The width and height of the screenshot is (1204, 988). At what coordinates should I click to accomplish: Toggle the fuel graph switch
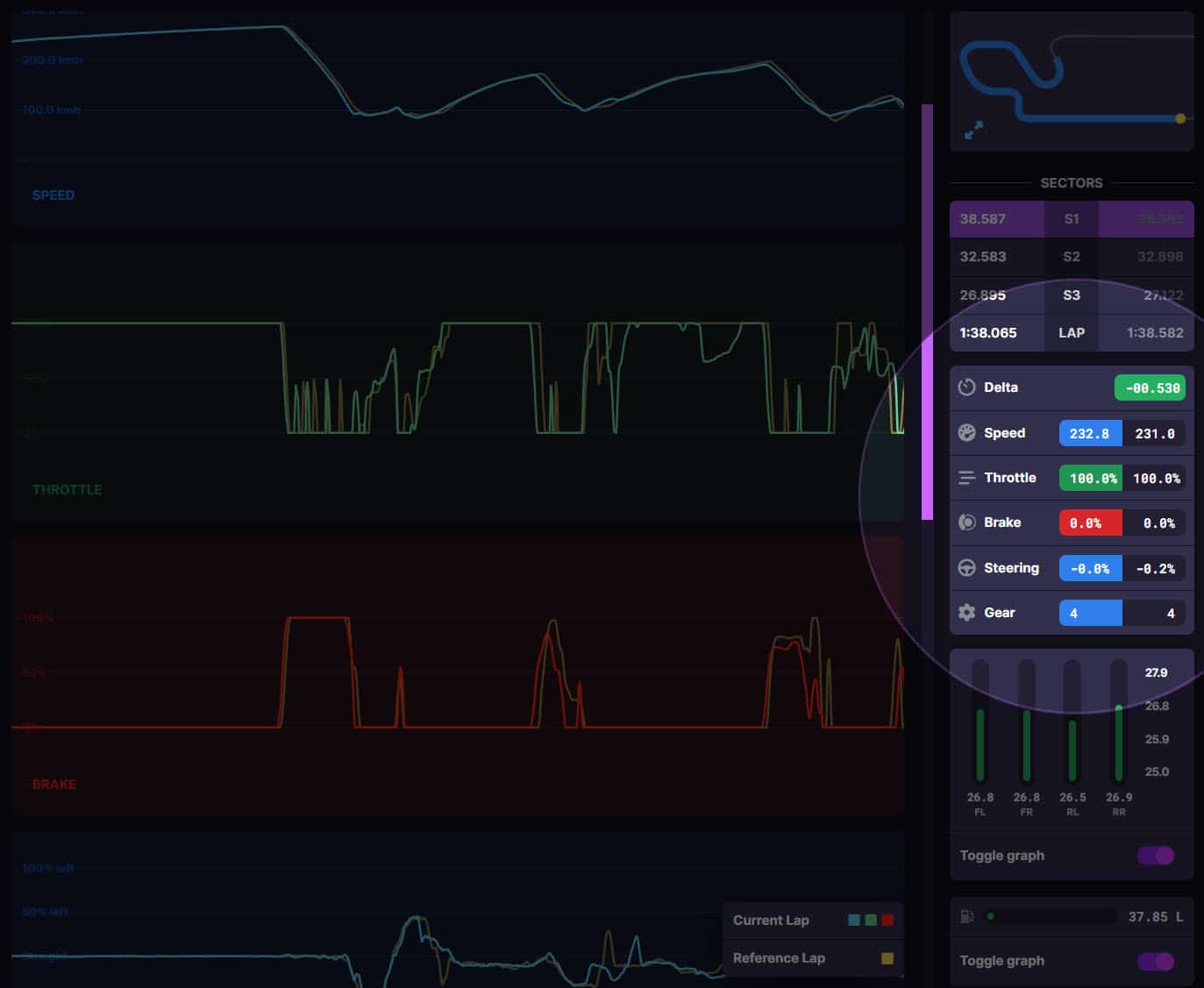coord(1156,962)
